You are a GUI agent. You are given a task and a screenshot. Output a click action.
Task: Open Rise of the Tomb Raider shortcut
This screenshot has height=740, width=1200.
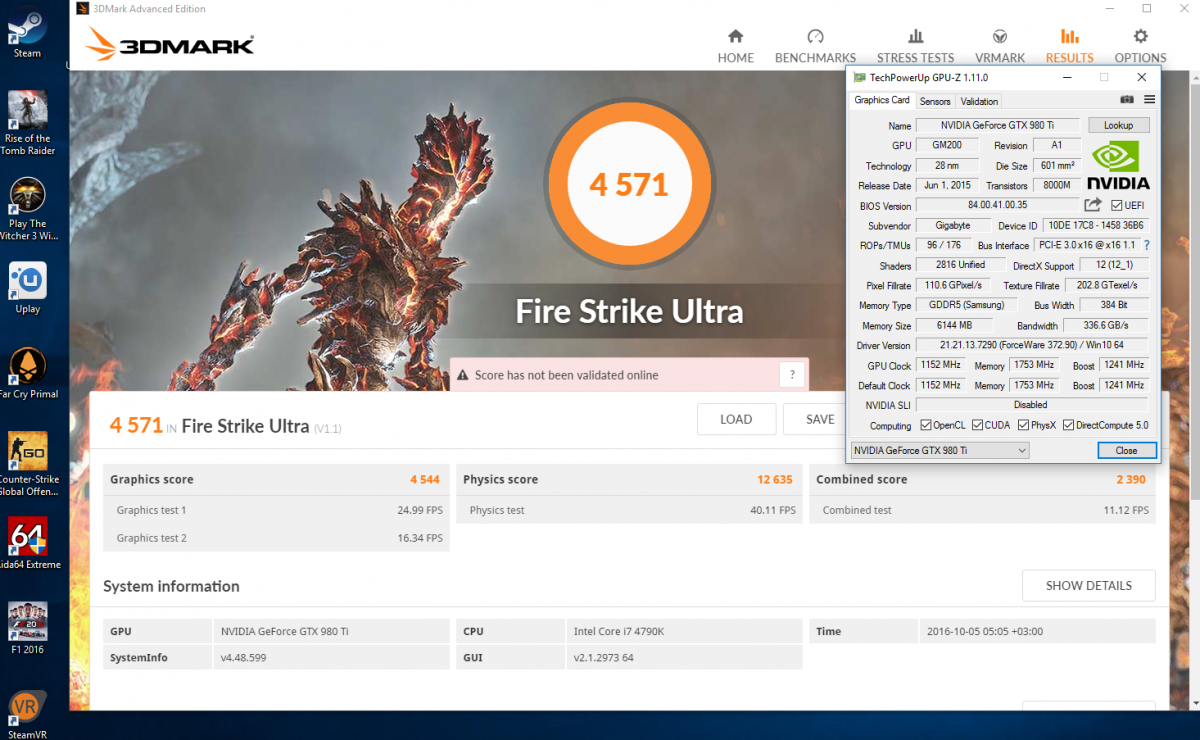[27, 124]
